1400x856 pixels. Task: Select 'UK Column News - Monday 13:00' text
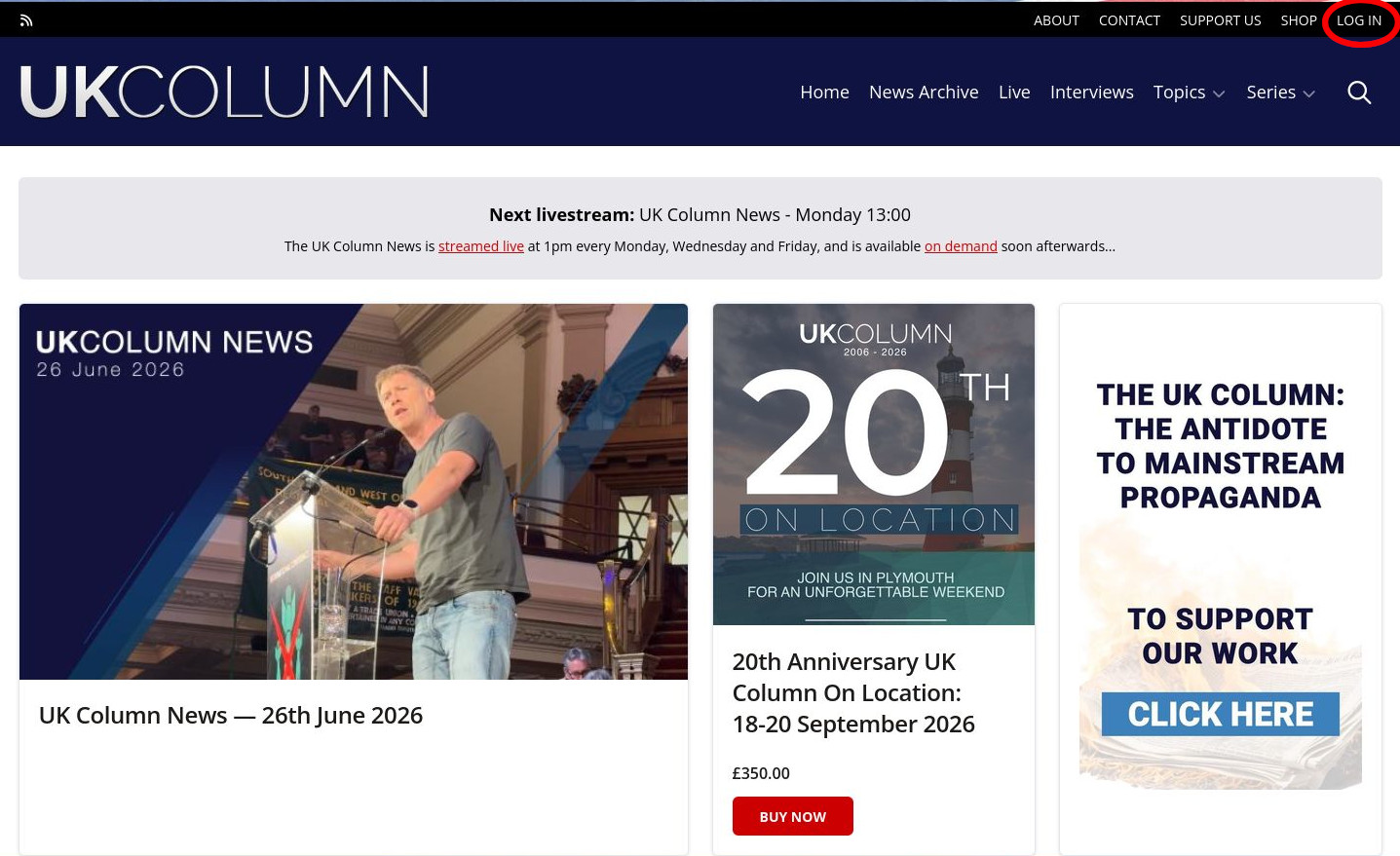(775, 214)
